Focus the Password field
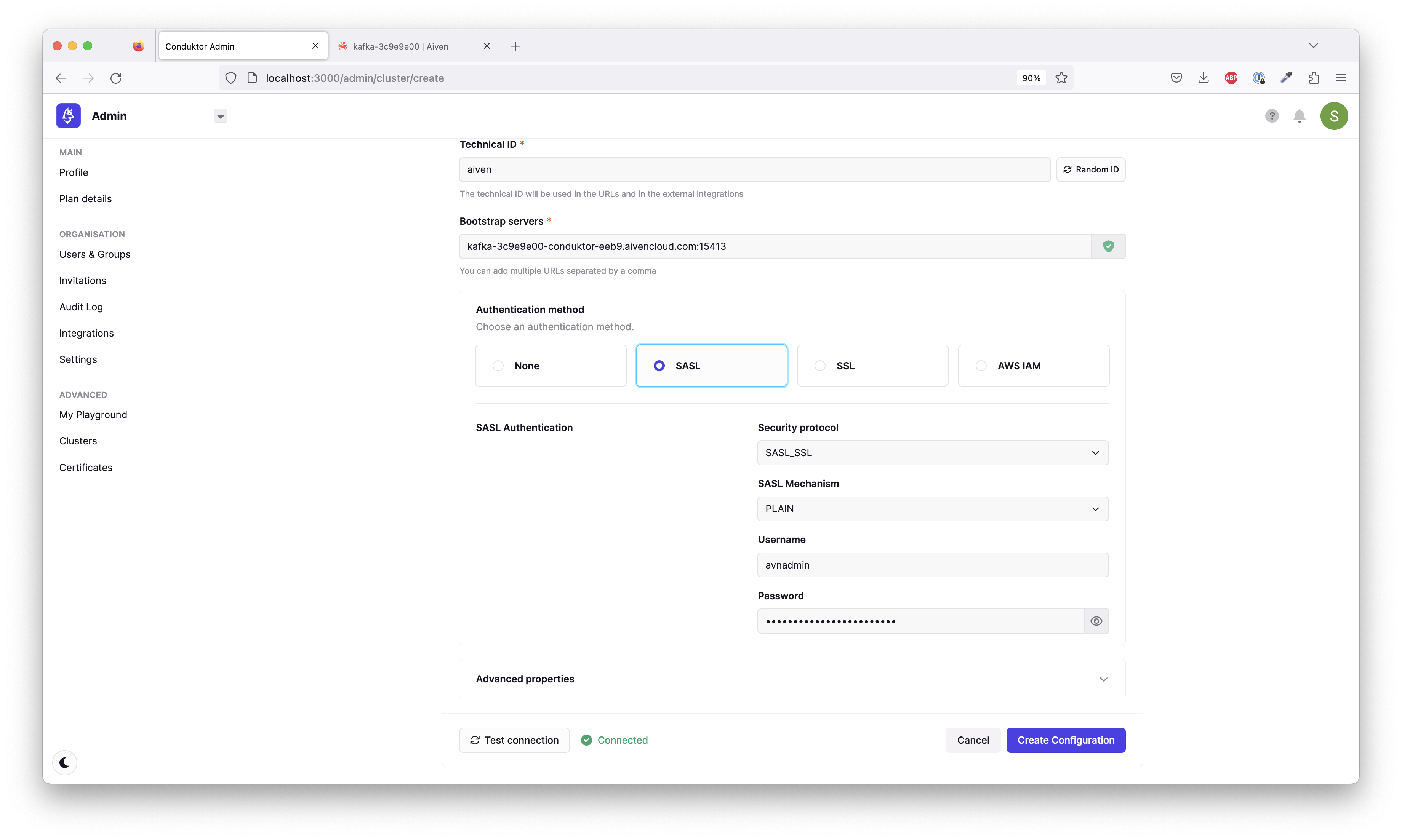Image resolution: width=1402 pixels, height=840 pixels. pos(921,621)
